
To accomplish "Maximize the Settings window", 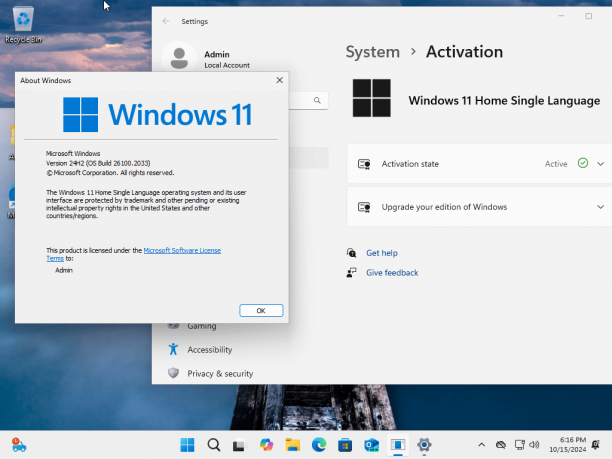I will (589, 16).
